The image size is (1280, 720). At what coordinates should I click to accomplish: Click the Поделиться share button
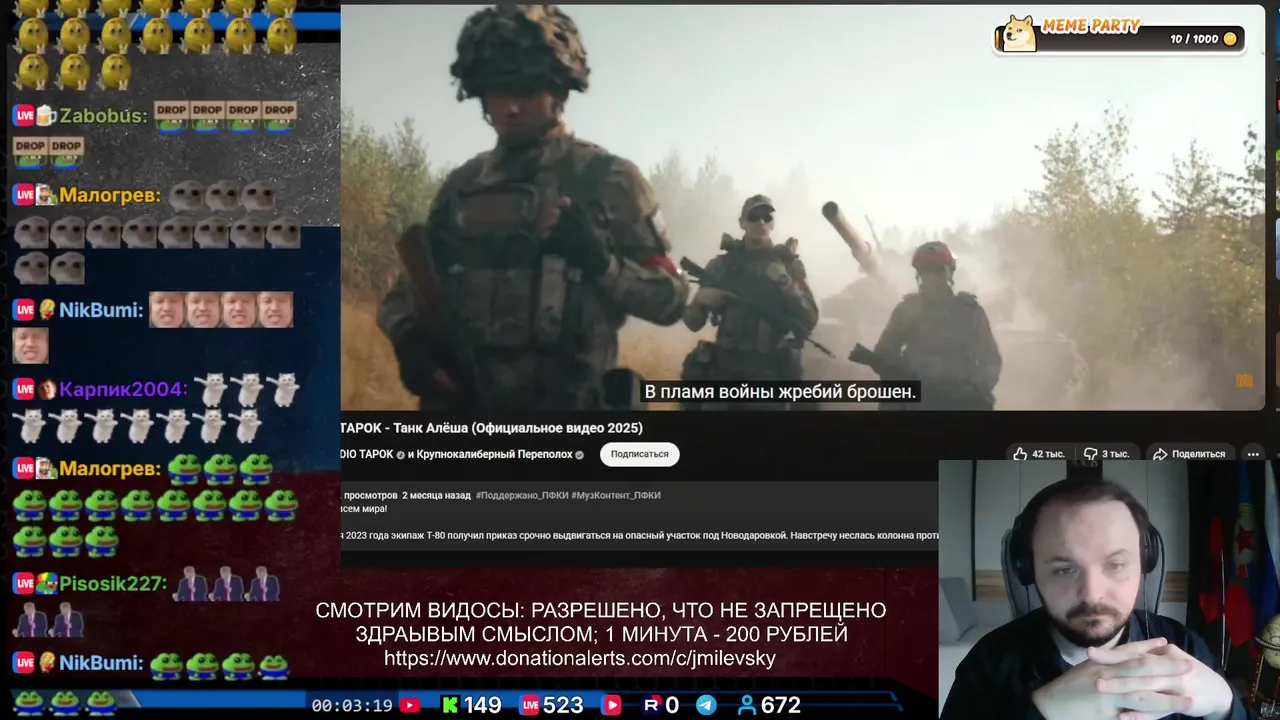[1188, 454]
